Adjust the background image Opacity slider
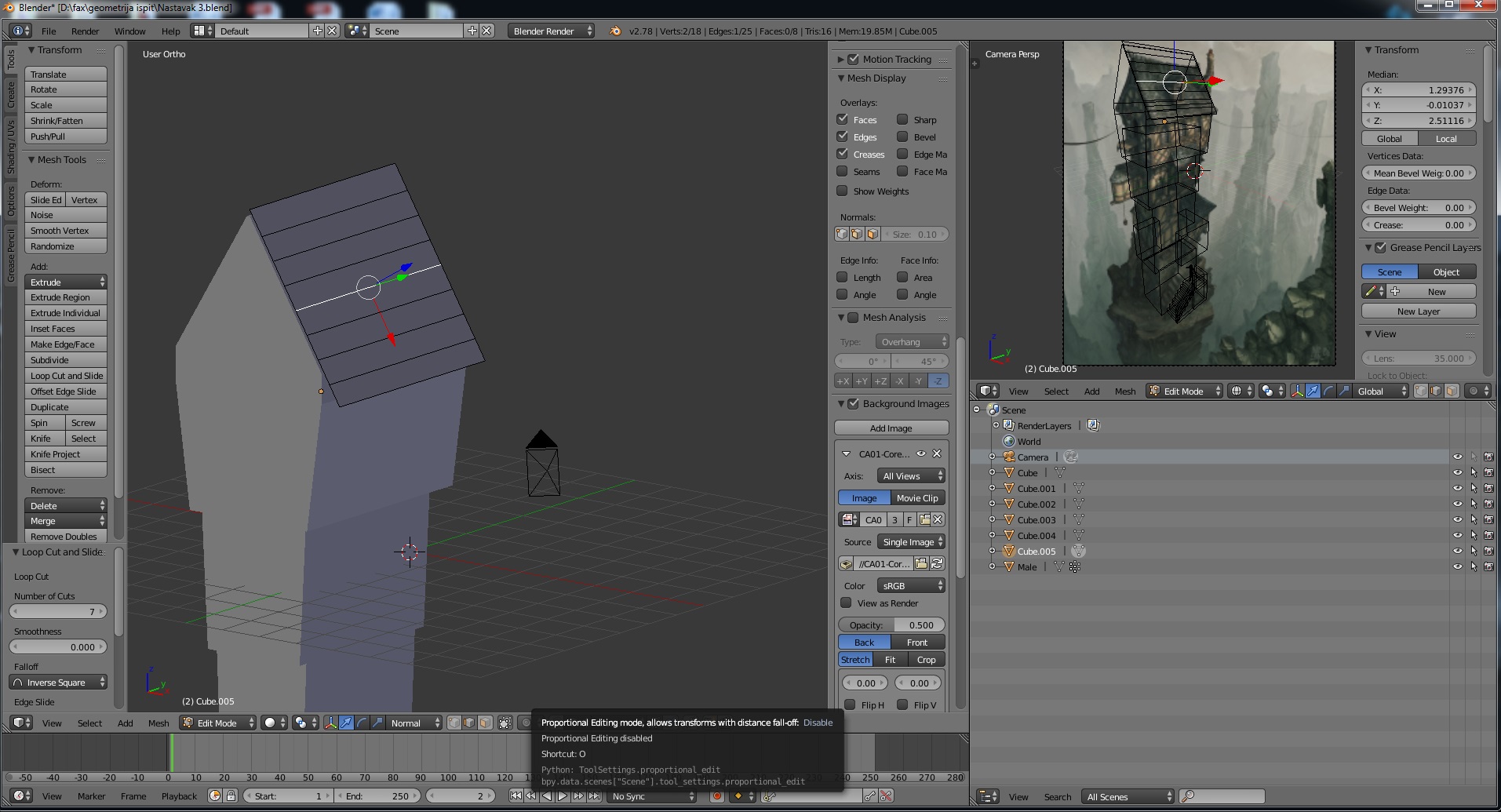1501x812 pixels. (891, 624)
